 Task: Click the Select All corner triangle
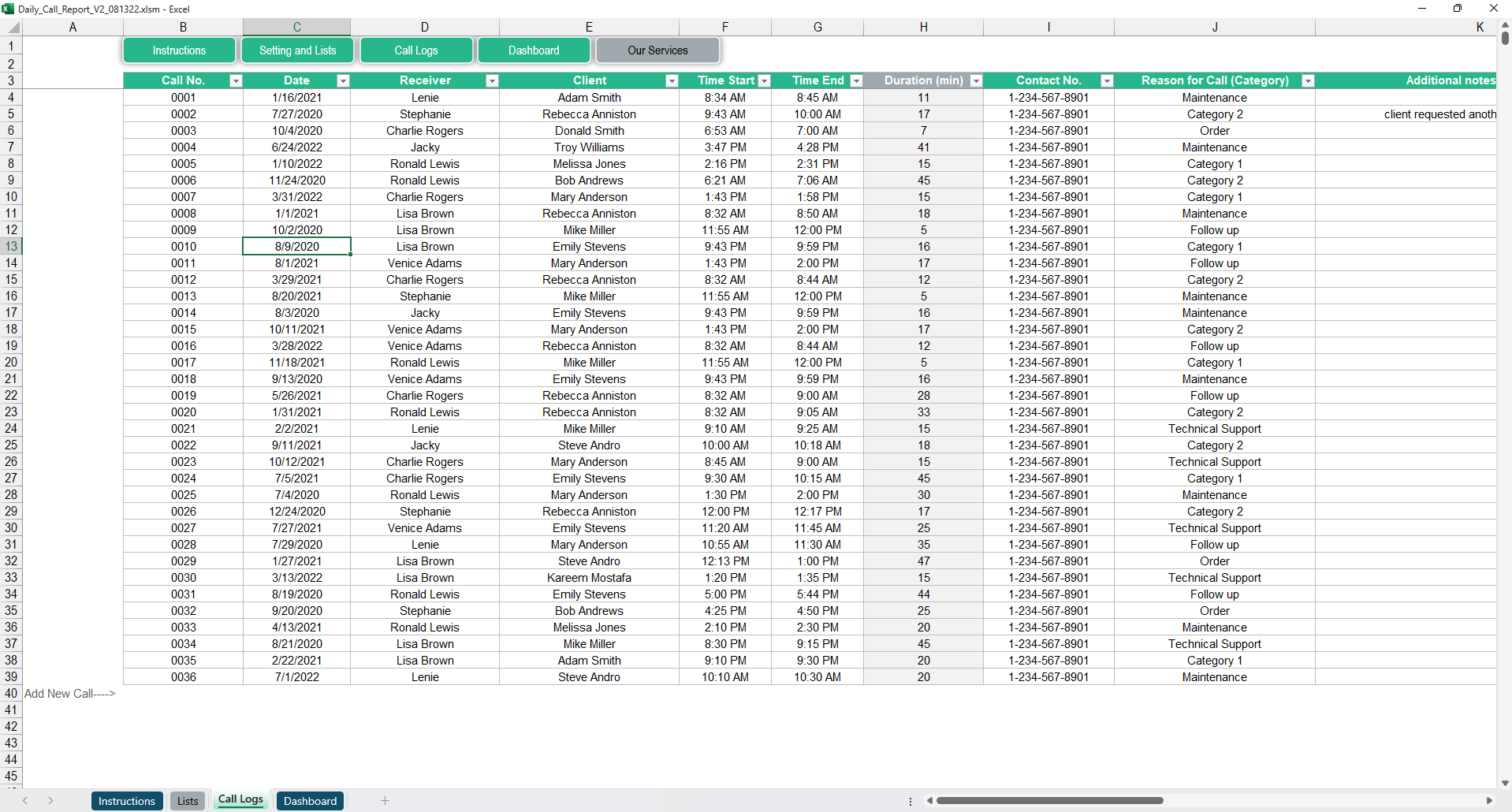pyautogui.click(x=13, y=26)
